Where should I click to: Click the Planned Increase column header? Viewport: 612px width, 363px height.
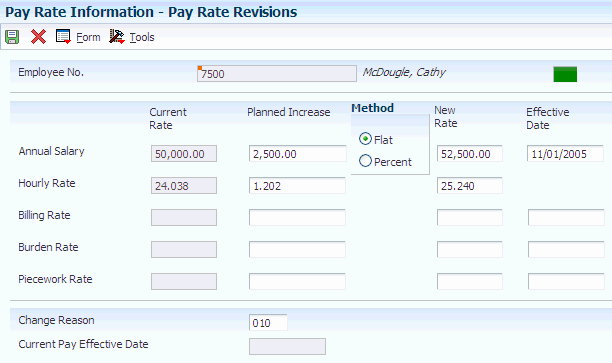(288, 112)
